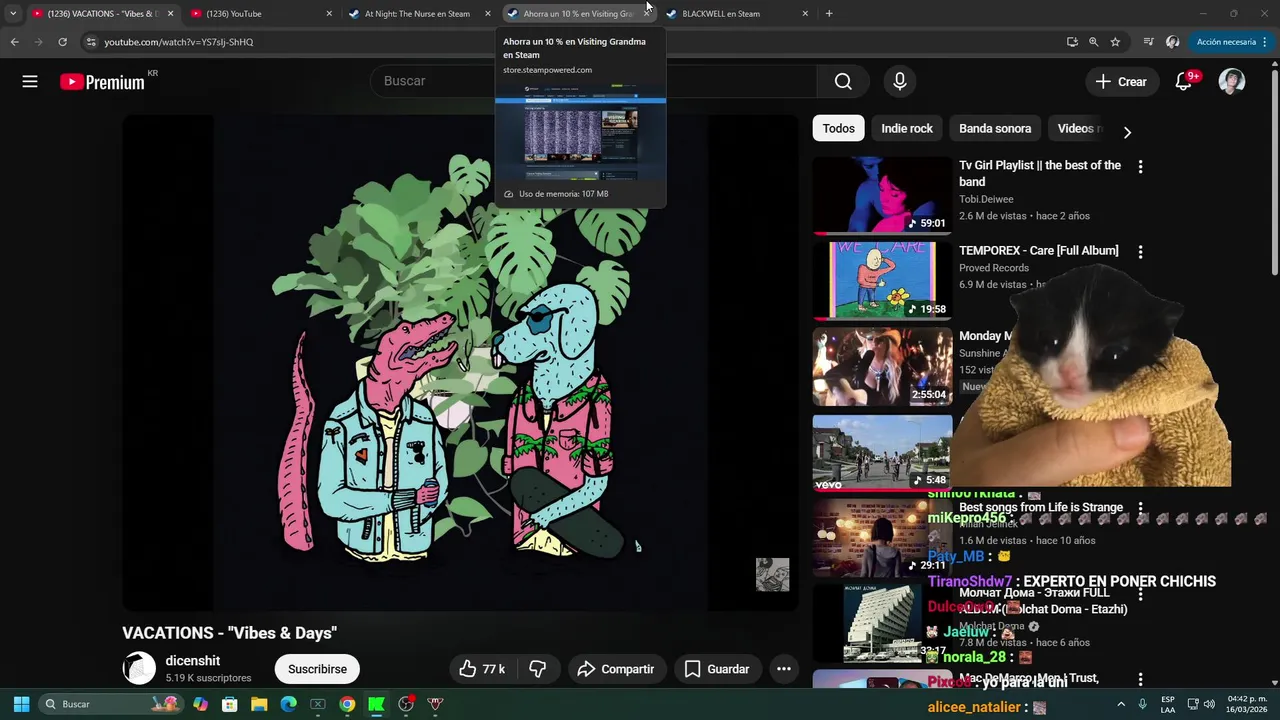Open options for TEMPOREX Care video
The image size is (1280, 720).
click(1140, 252)
